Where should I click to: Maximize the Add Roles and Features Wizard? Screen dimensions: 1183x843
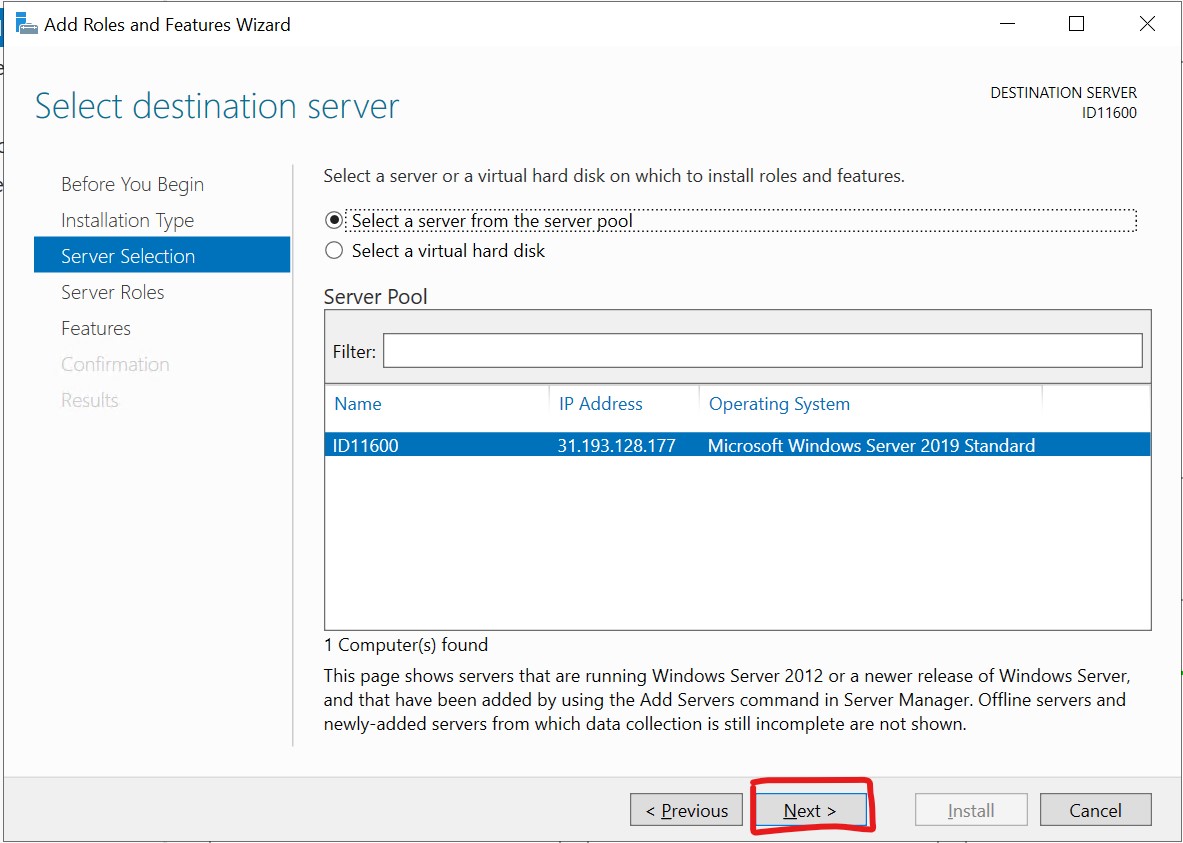click(x=1076, y=23)
